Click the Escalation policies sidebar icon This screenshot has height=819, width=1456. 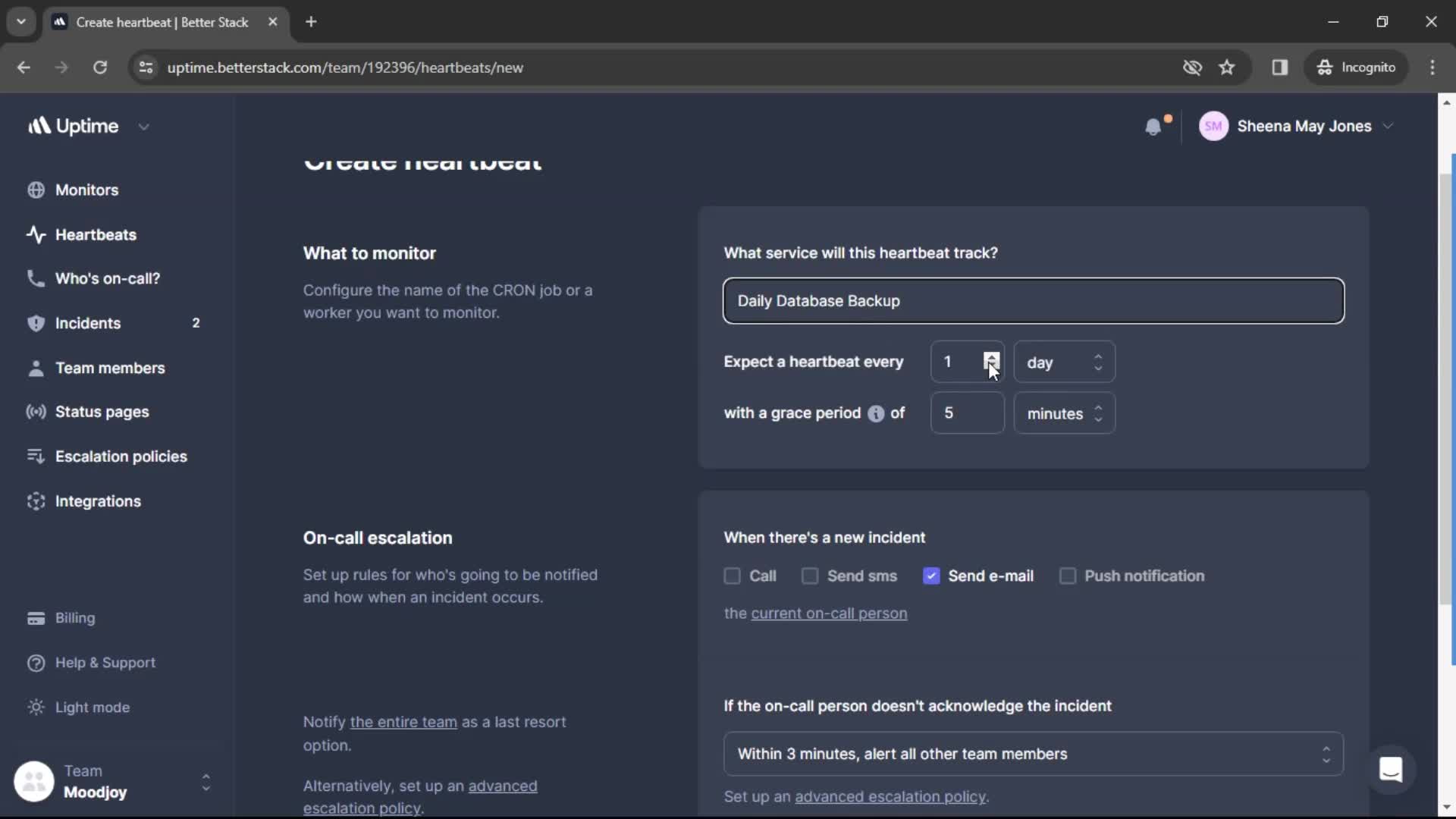(35, 456)
